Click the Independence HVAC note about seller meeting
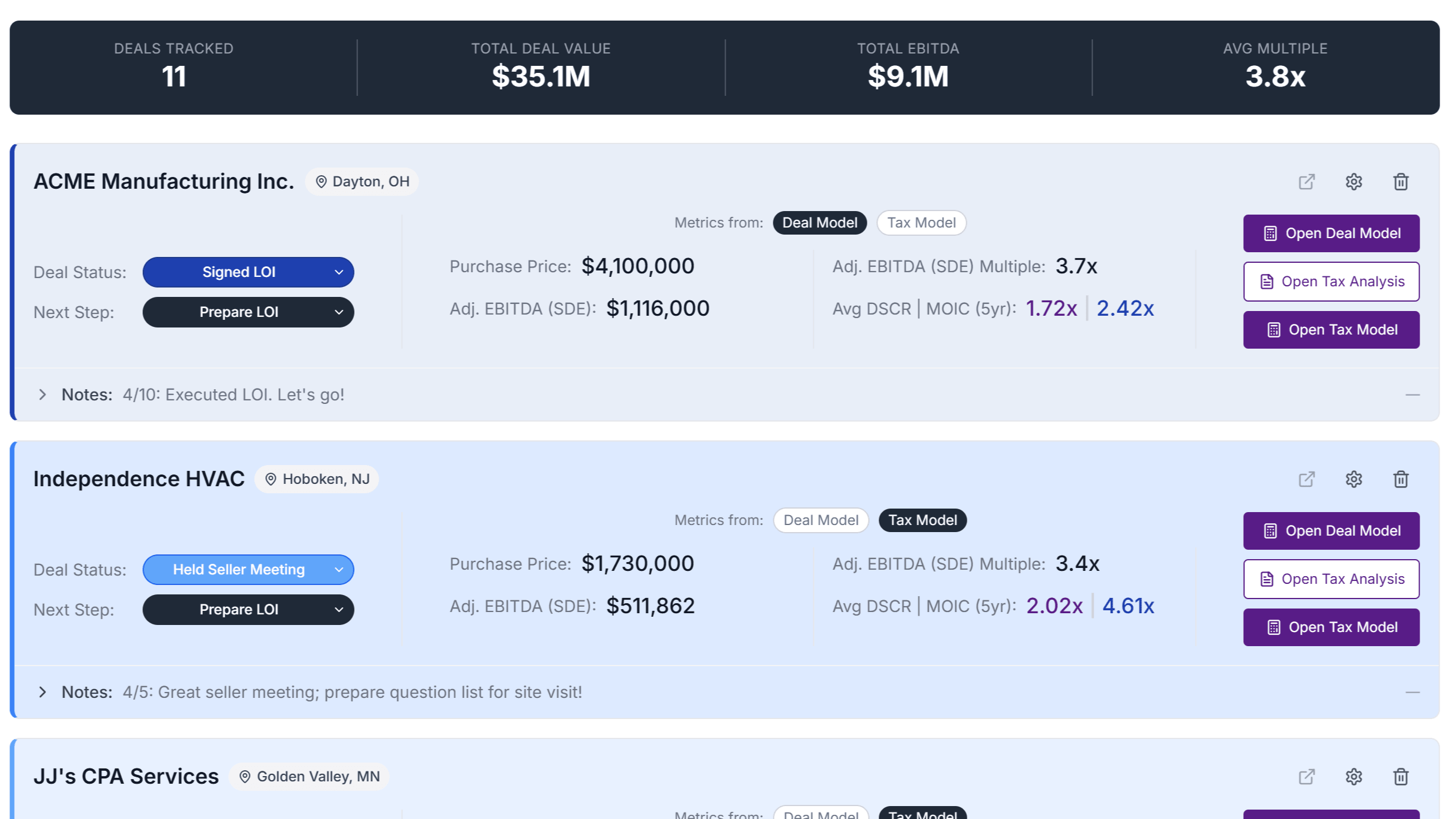Screen dimensions: 1456x819 point(352,692)
